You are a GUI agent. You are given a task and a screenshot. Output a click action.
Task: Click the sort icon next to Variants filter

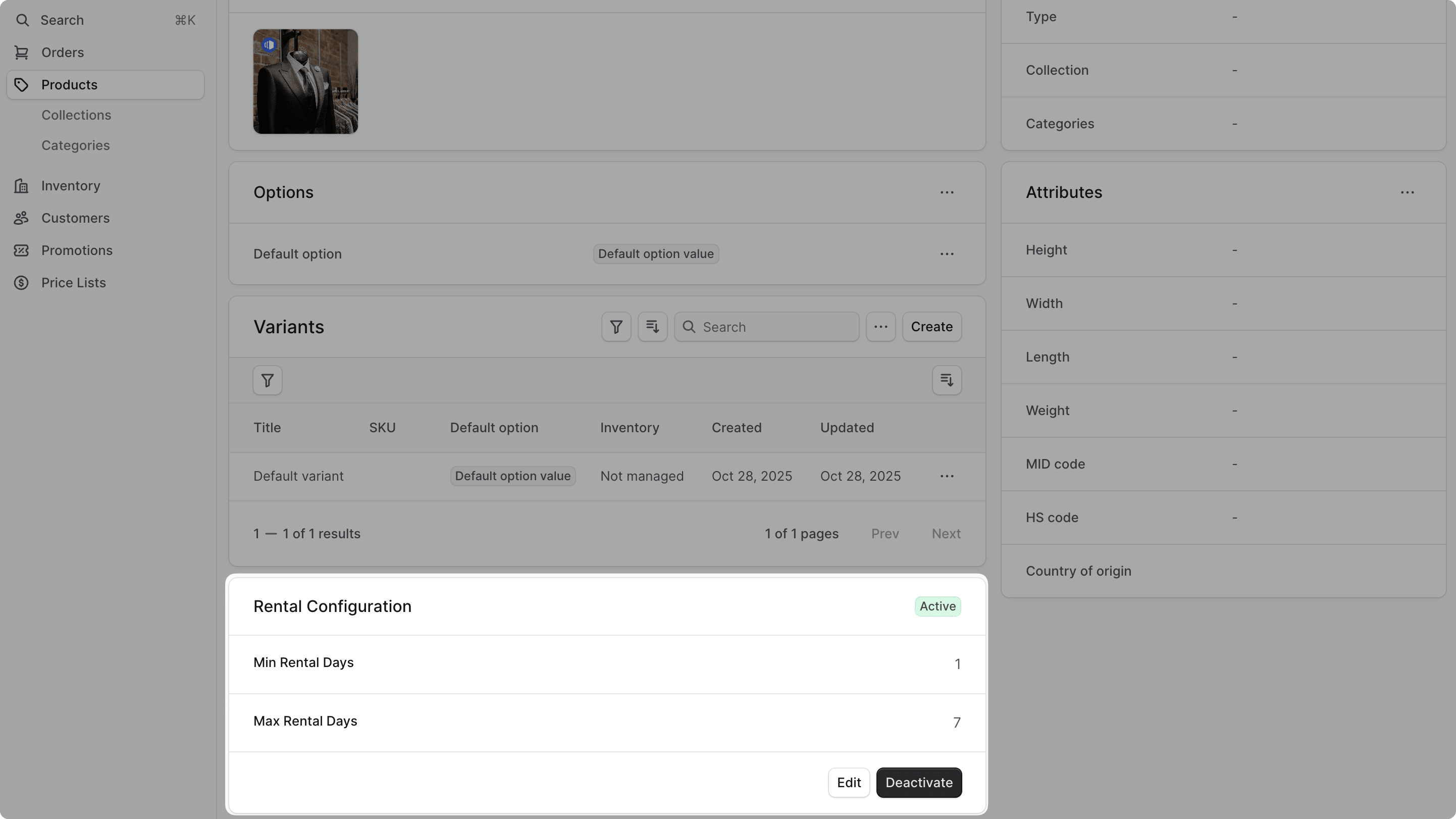point(652,326)
